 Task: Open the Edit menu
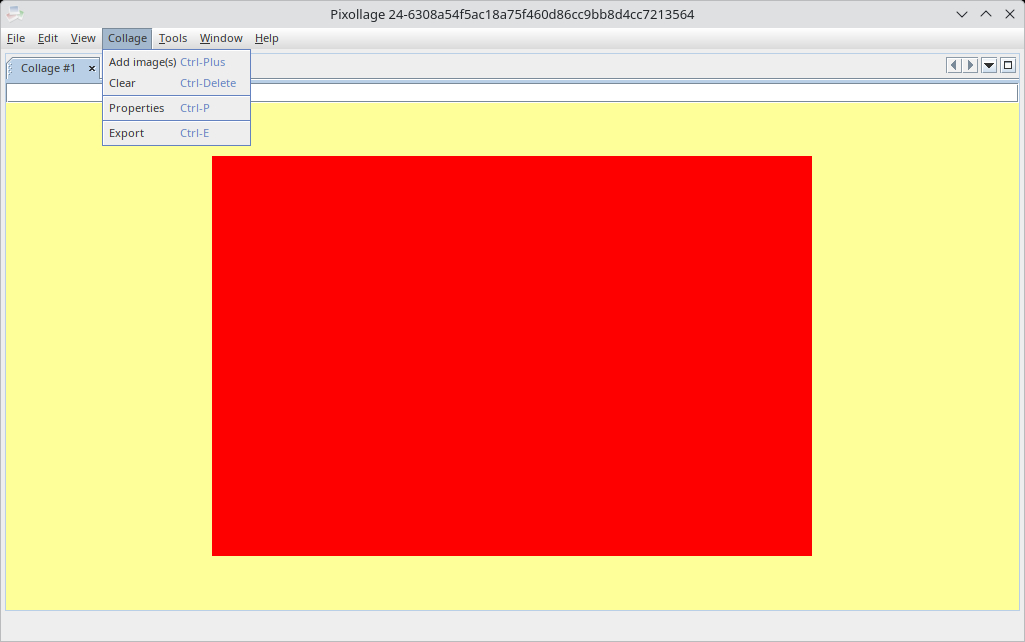point(48,38)
